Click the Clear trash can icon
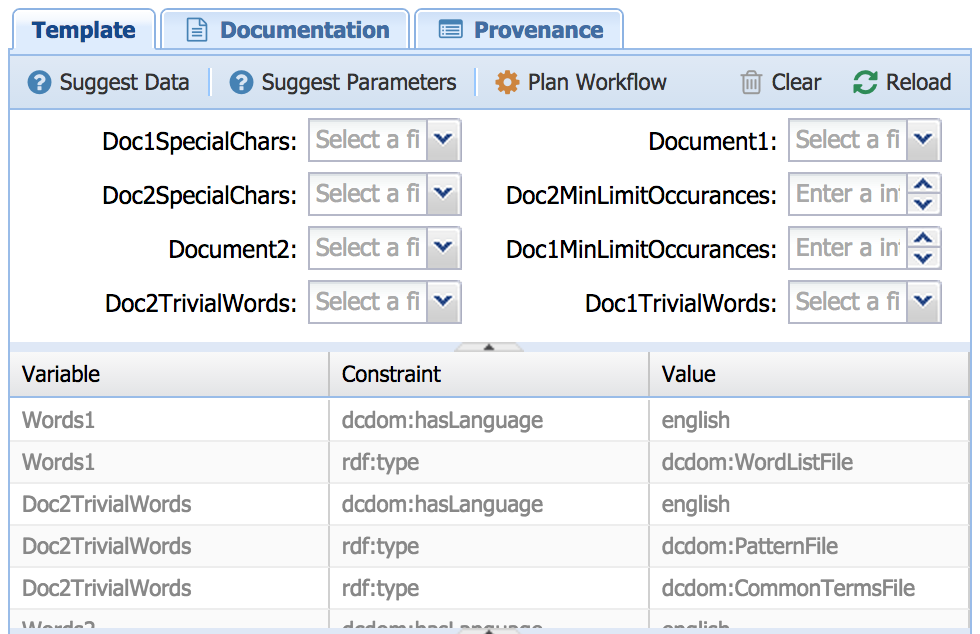The height and width of the screenshot is (634, 980). [x=751, y=82]
